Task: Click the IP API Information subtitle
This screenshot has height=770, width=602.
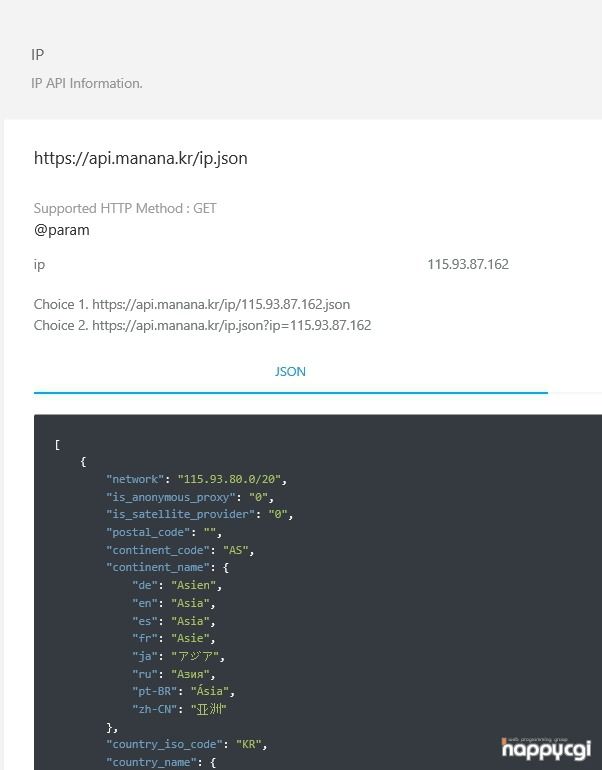Action: [87, 83]
